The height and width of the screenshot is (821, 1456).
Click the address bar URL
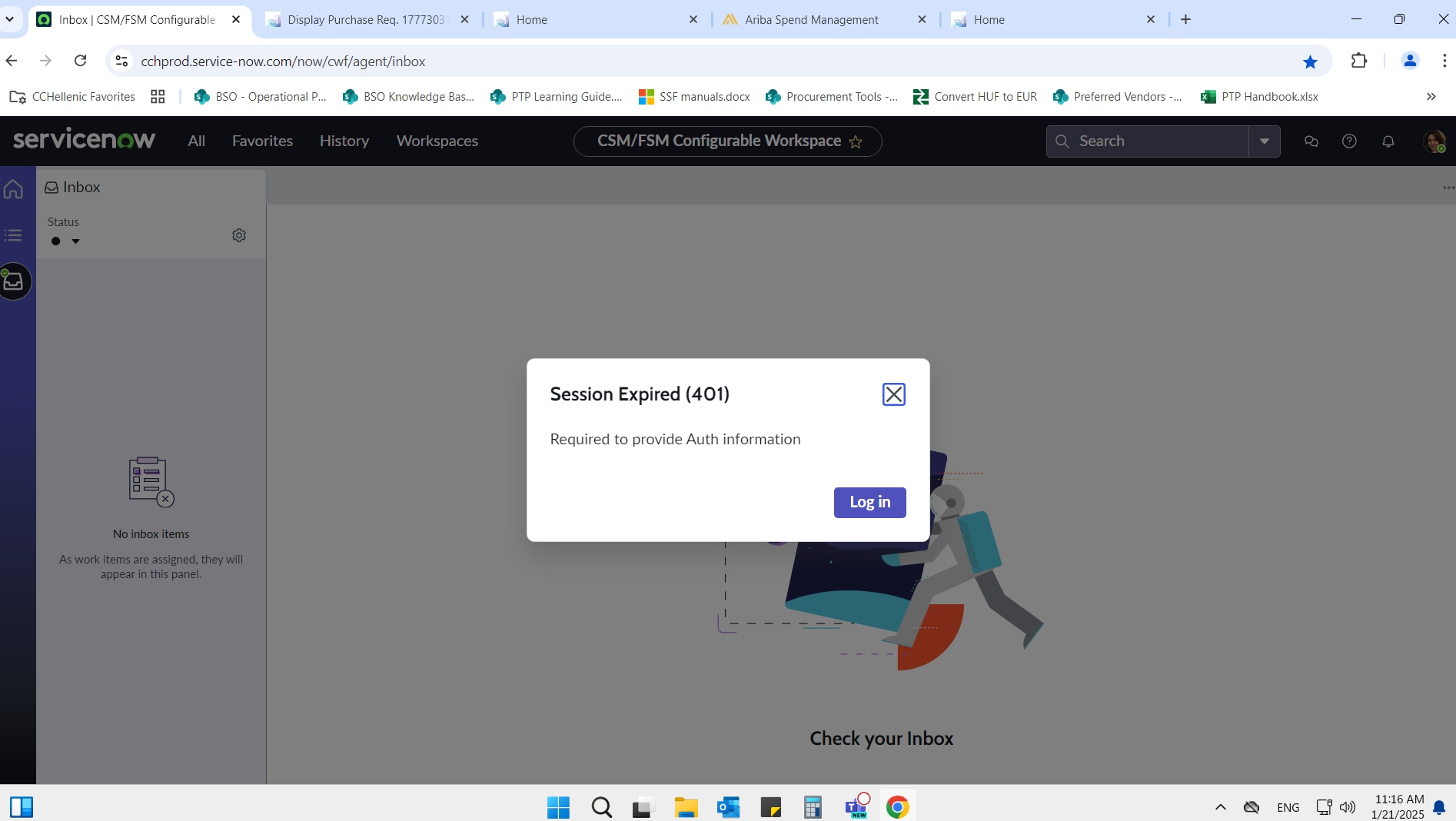click(x=283, y=61)
